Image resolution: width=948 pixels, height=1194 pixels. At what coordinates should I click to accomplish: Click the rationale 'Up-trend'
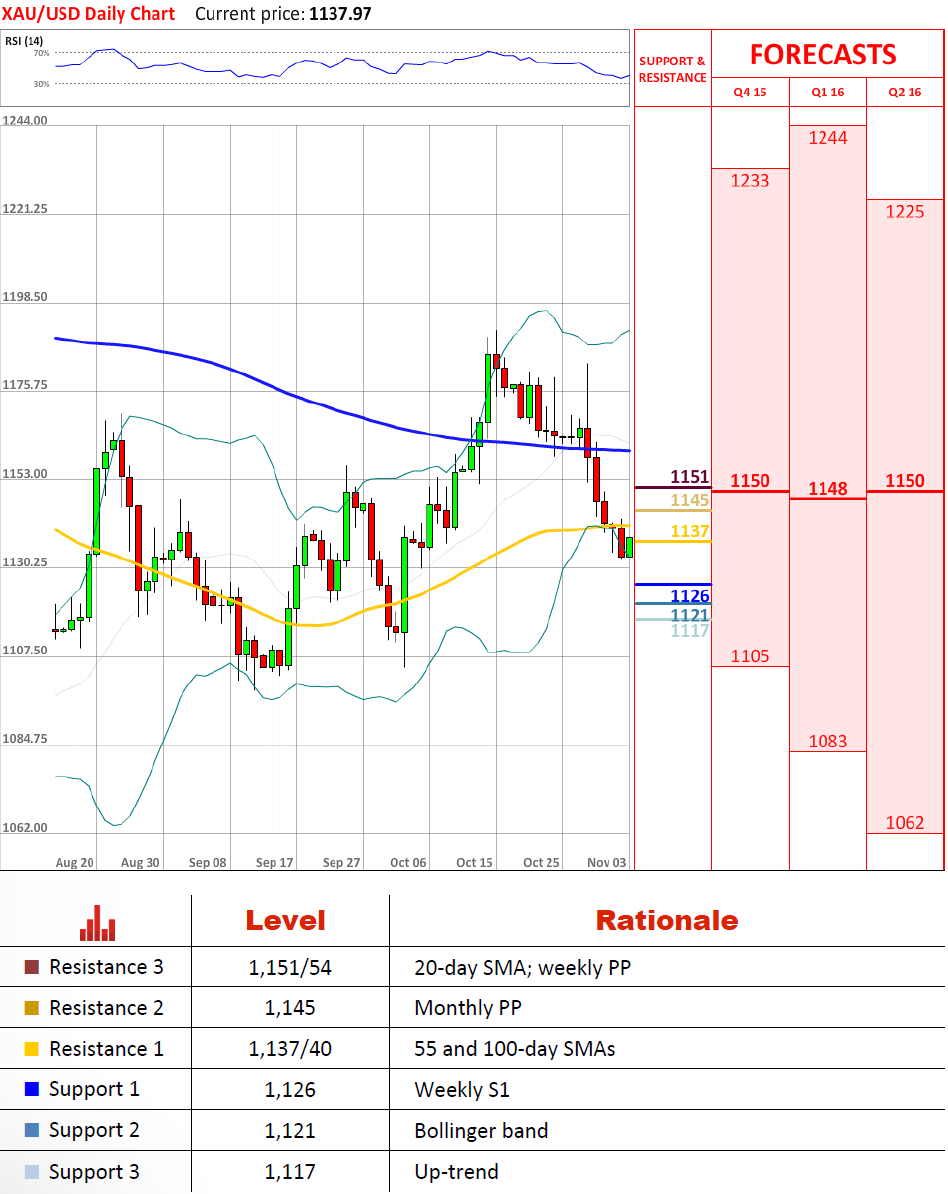pos(457,1172)
